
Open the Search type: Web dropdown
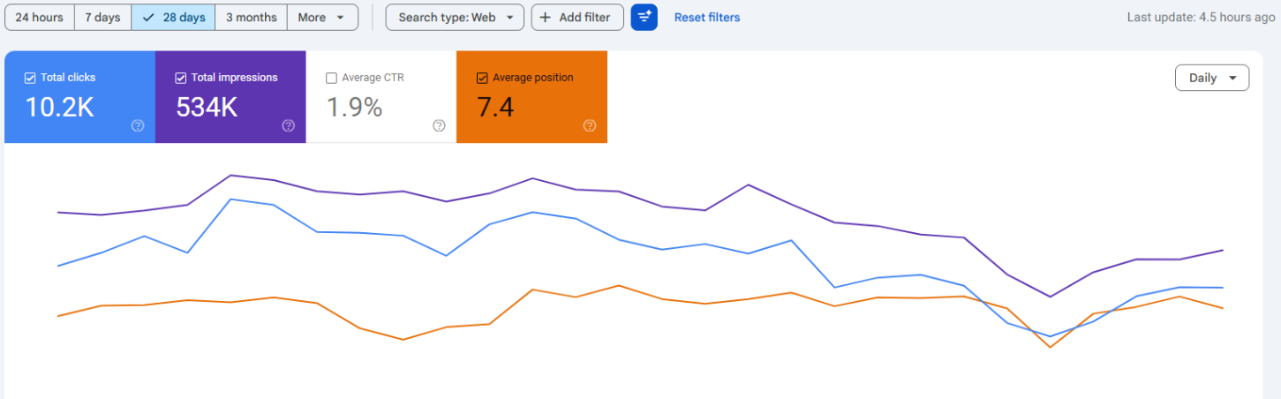click(455, 17)
